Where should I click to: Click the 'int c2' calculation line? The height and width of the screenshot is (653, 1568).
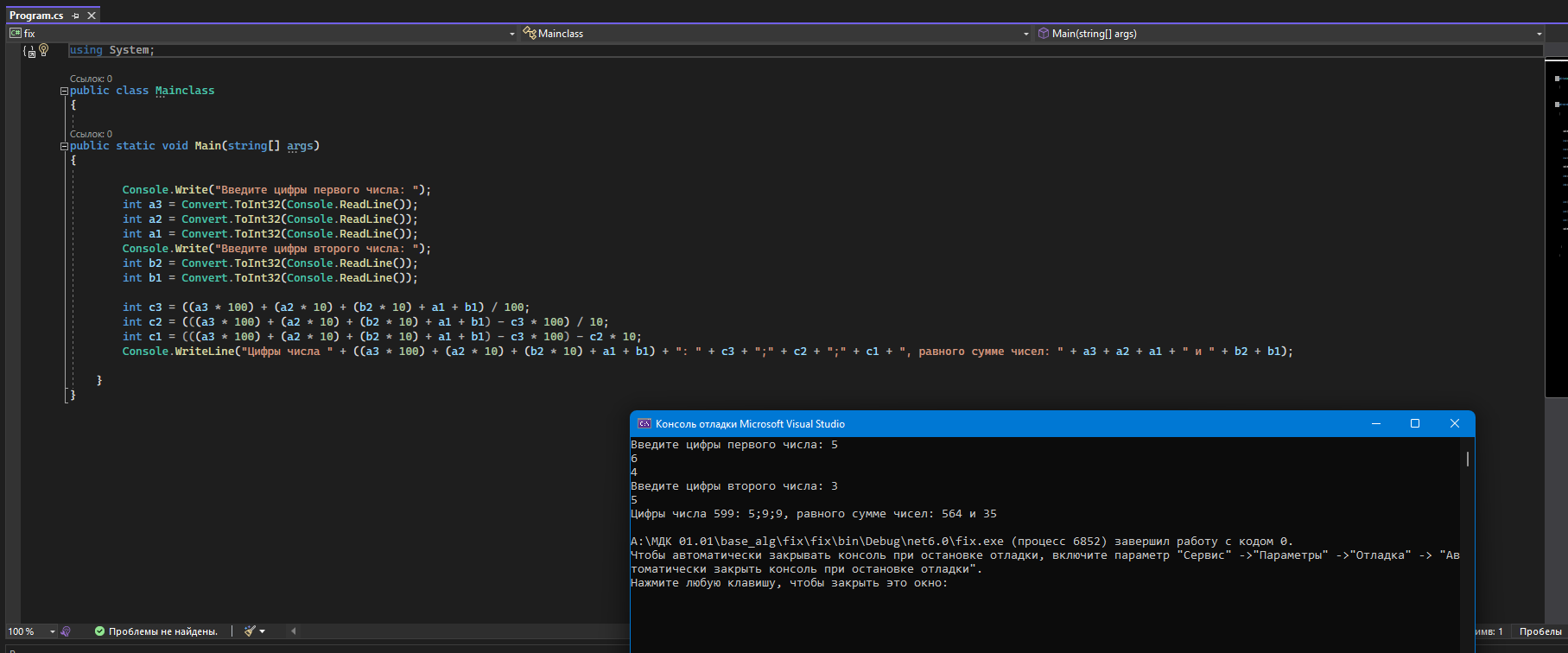click(366, 322)
